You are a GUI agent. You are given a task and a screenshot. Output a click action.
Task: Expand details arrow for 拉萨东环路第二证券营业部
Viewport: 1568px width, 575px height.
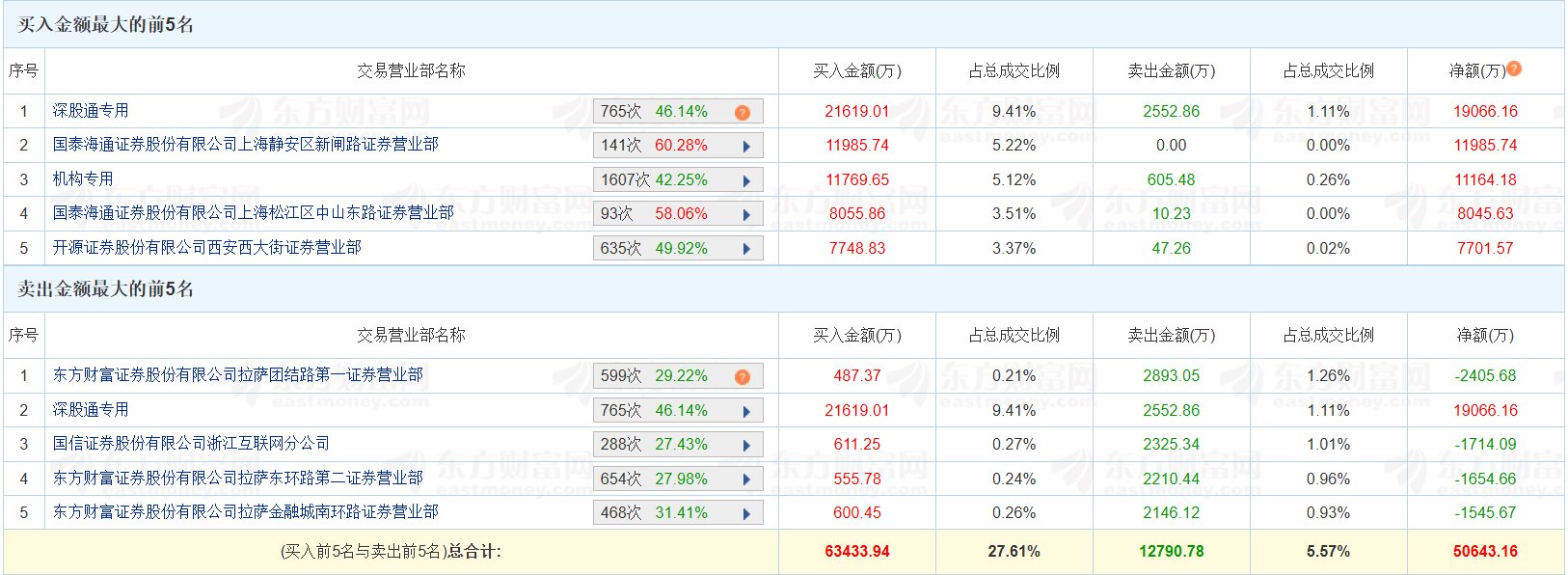[746, 480]
